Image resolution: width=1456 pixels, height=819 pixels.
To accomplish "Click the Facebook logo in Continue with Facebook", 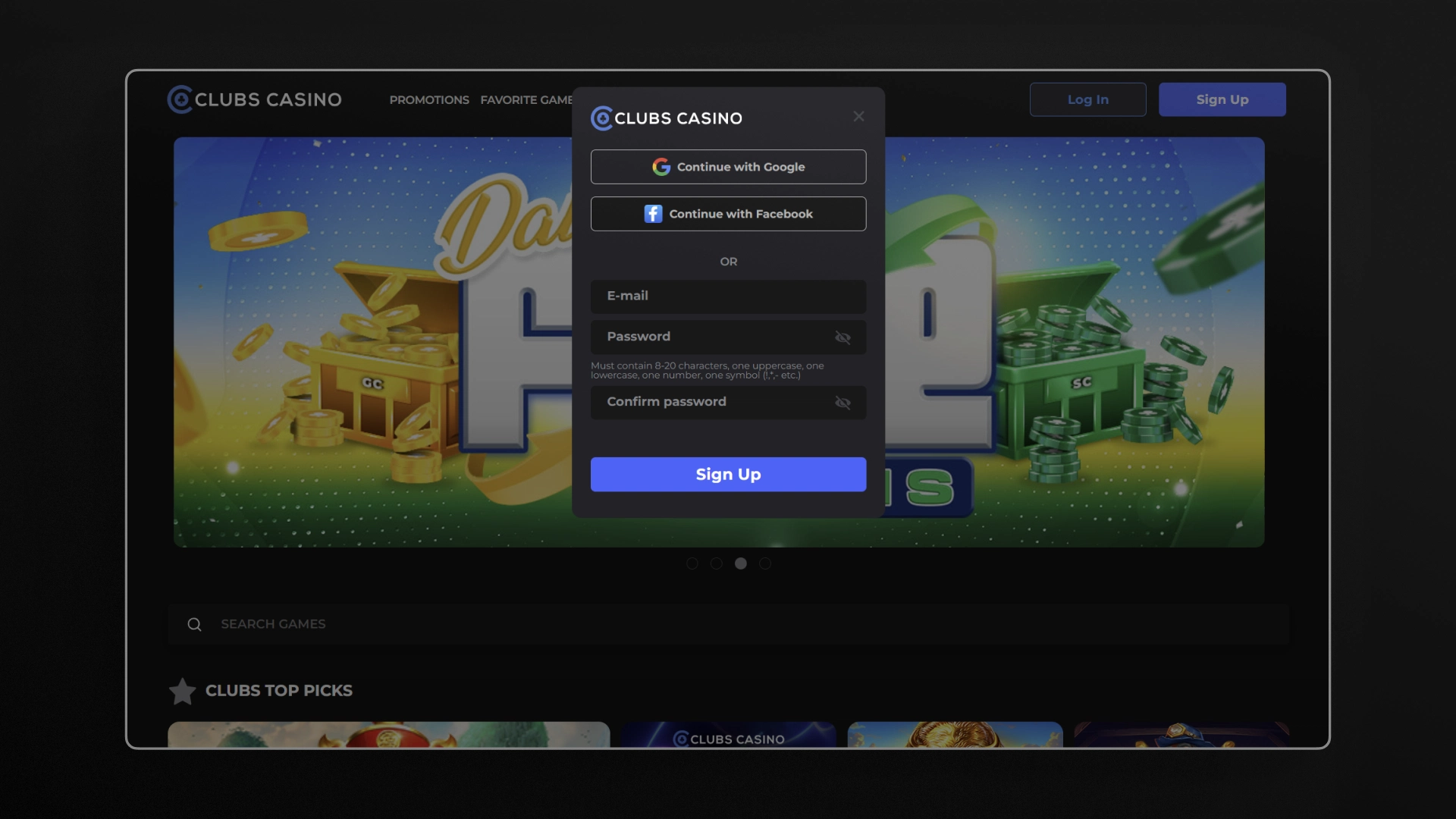I will tap(653, 214).
